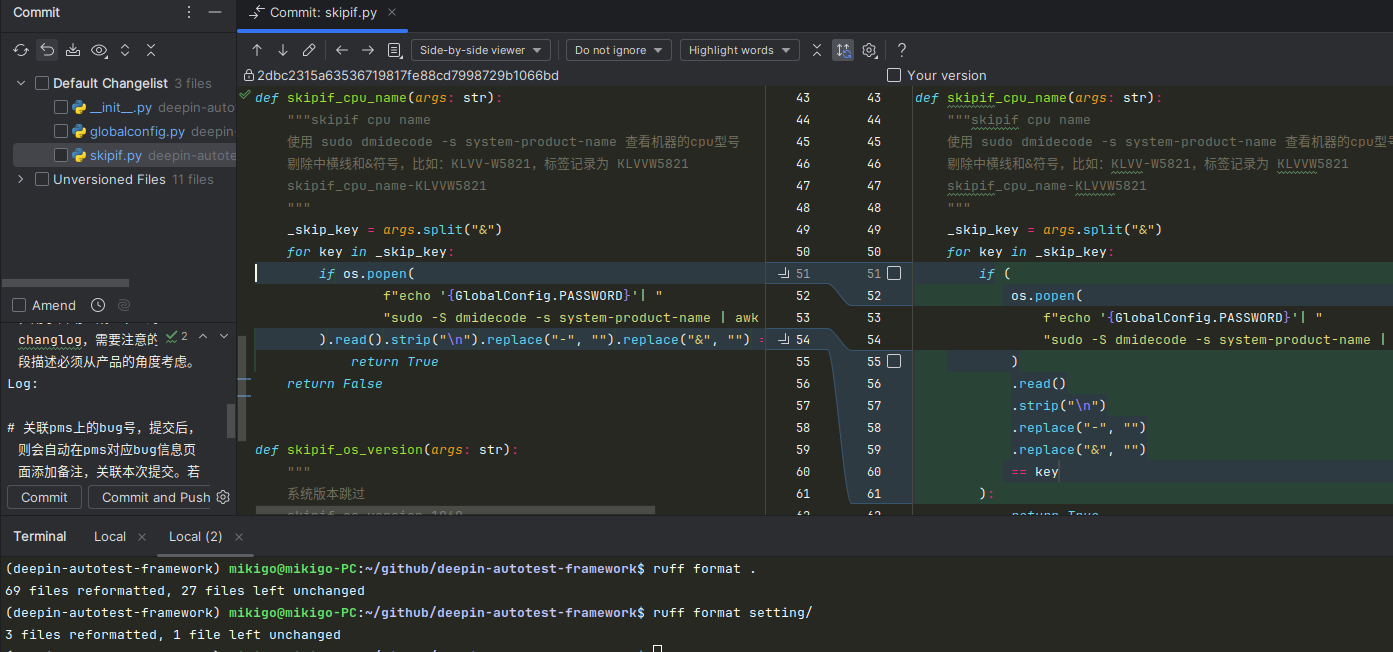Open the commit message history clock icon
The width and height of the screenshot is (1393, 652).
pos(98,305)
